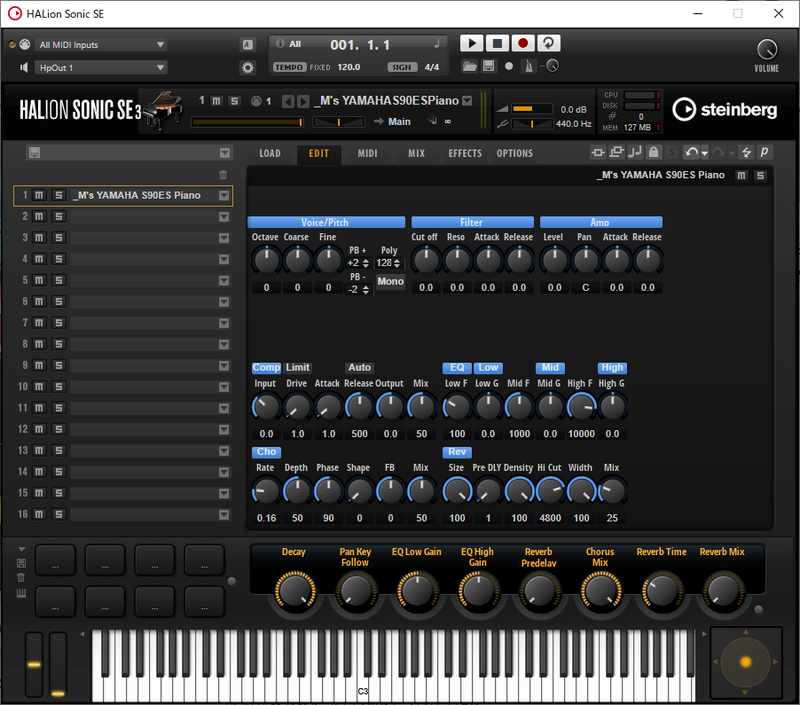Toggle the 'p' player view button
The image size is (800, 705).
pos(764,152)
